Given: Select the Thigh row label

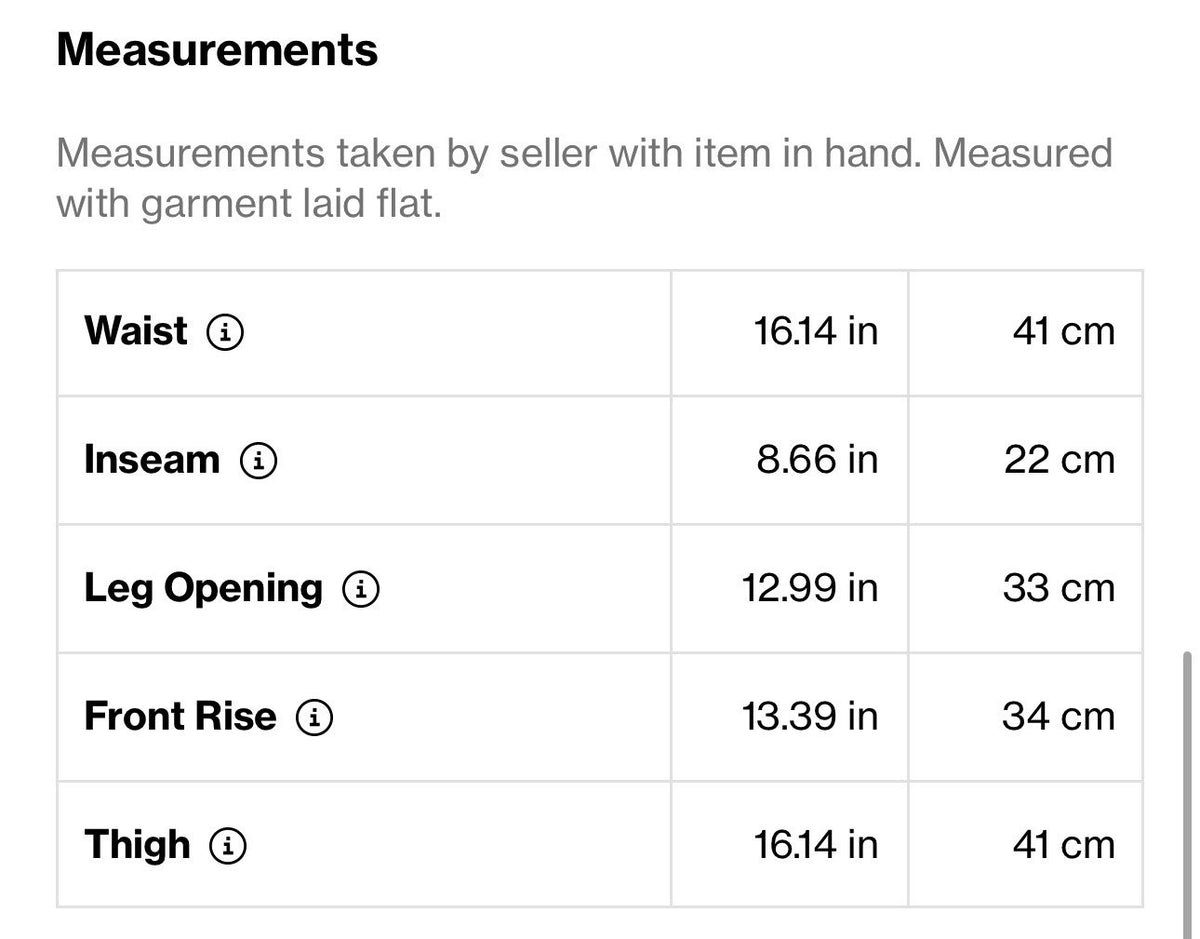Looking at the screenshot, I should 137,845.
